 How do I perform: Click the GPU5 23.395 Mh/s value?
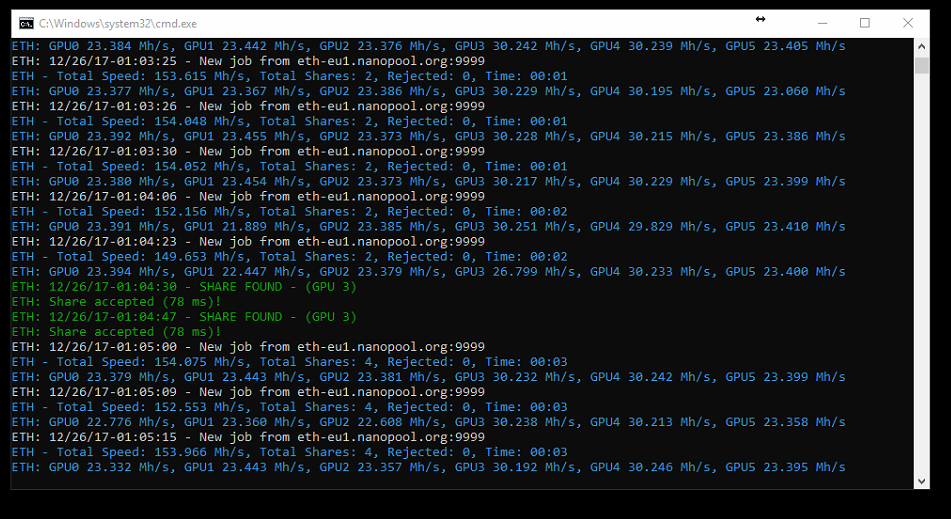point(785,467)
